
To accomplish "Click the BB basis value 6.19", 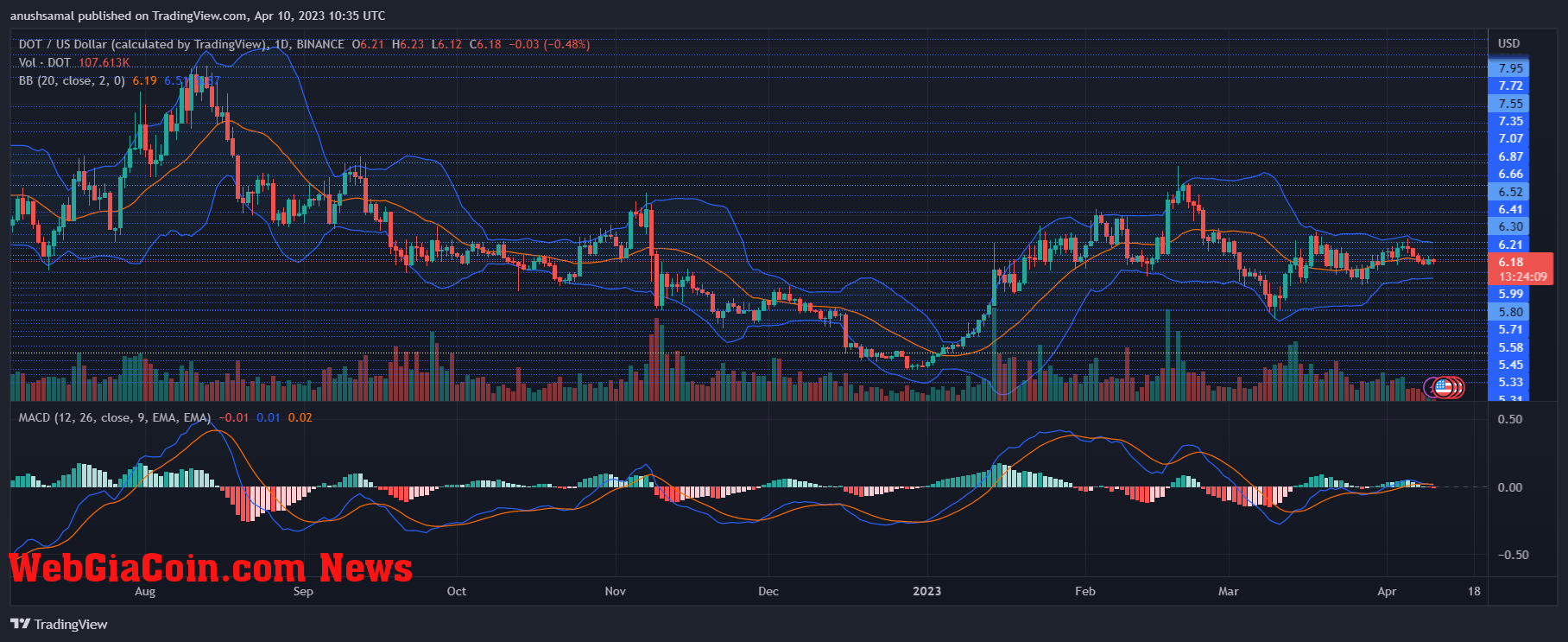I will (145, 80).
